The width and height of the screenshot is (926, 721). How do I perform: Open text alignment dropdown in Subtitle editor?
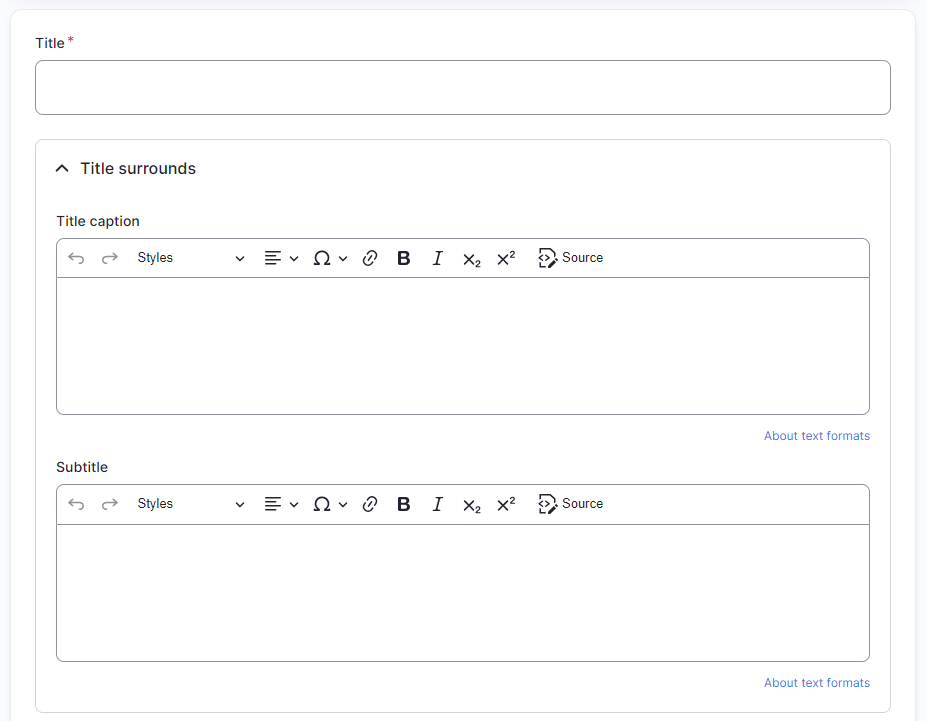tap(281, 504)
